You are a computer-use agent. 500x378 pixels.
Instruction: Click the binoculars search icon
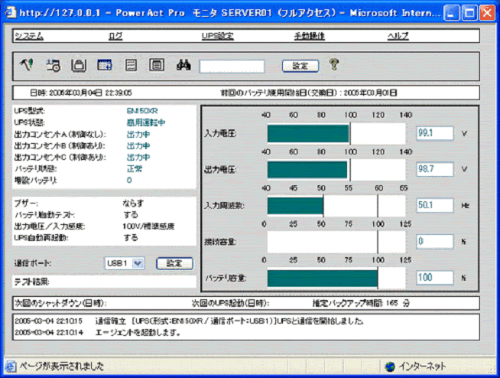184,65
